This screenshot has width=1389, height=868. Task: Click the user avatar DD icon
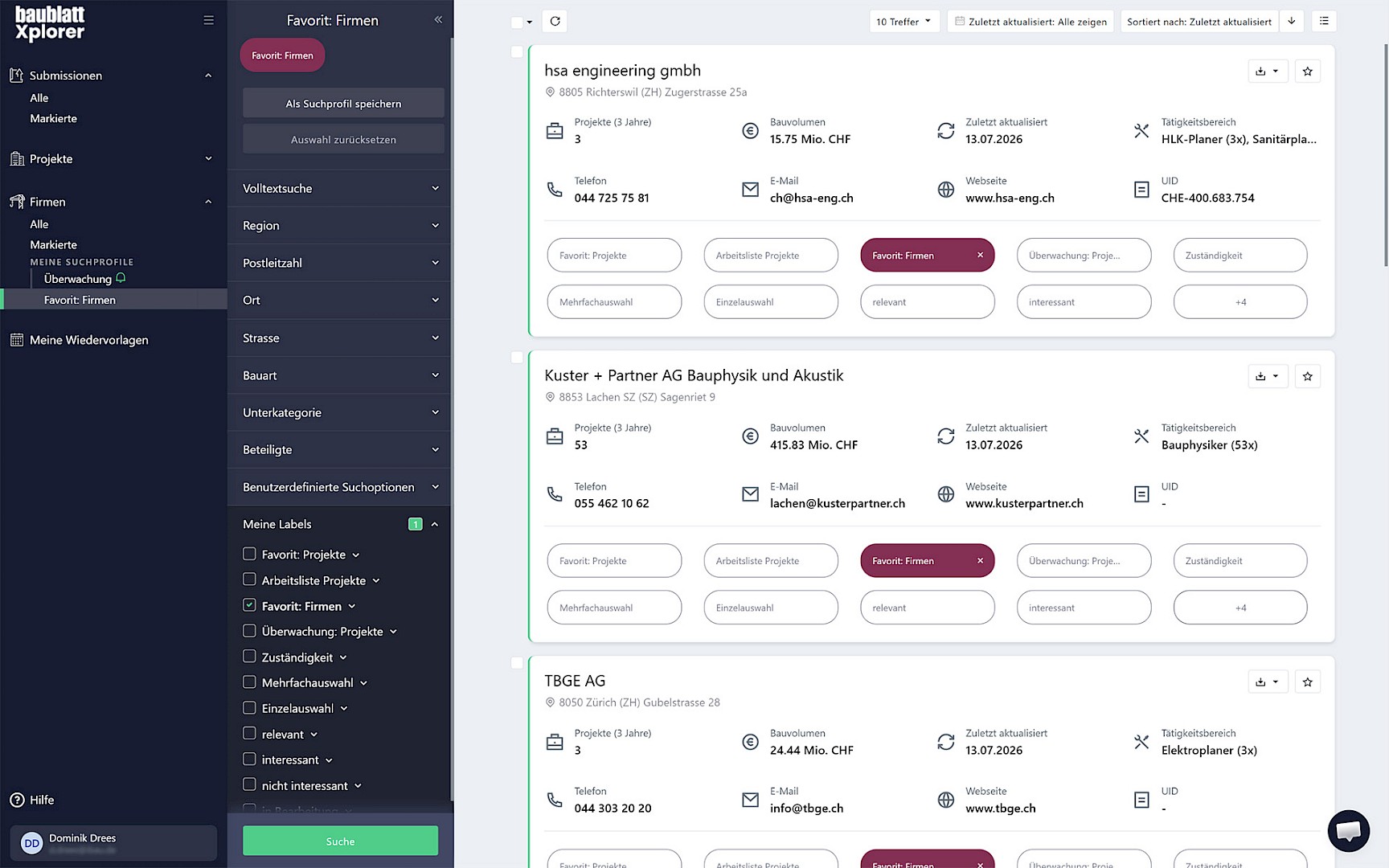pos(31,843)
